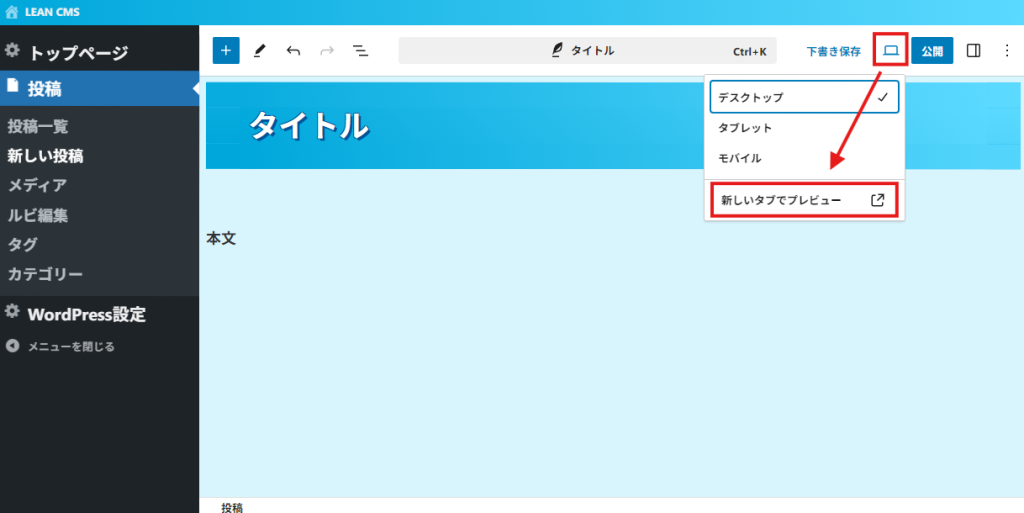Click the block inserter plus button
This screenshot has width=1024, height=513.
(226, 50)
